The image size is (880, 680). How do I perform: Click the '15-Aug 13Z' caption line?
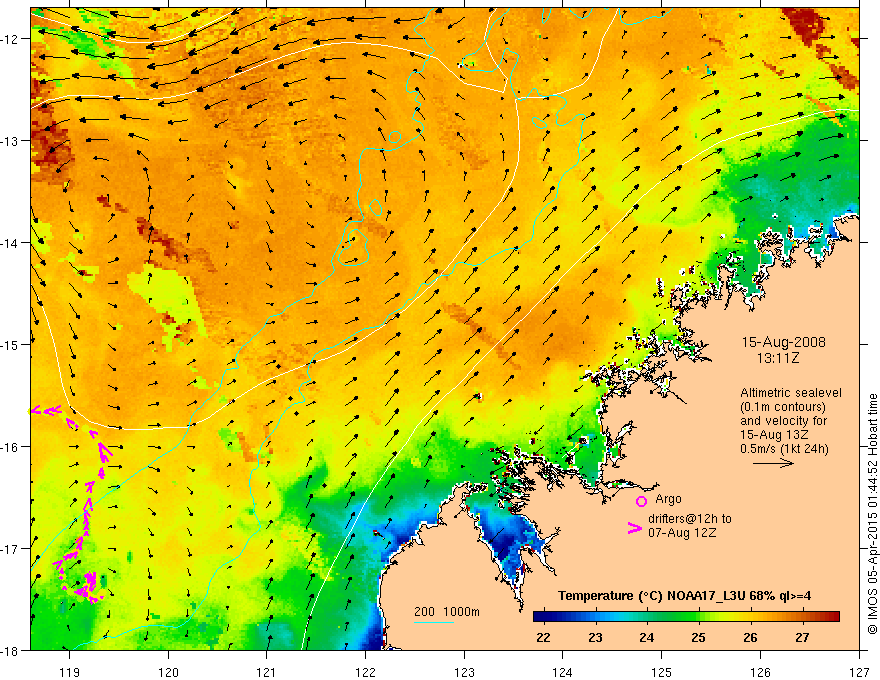pos(774,435)
